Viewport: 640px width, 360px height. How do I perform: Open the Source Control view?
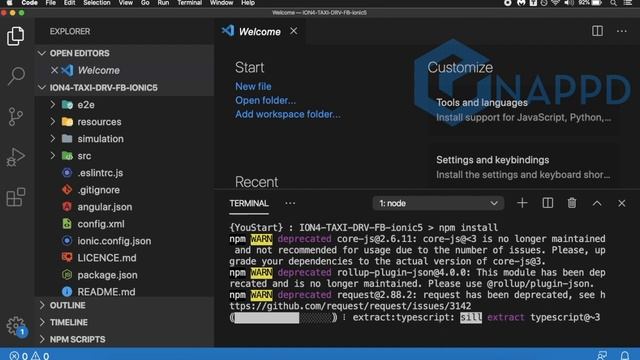16,117
